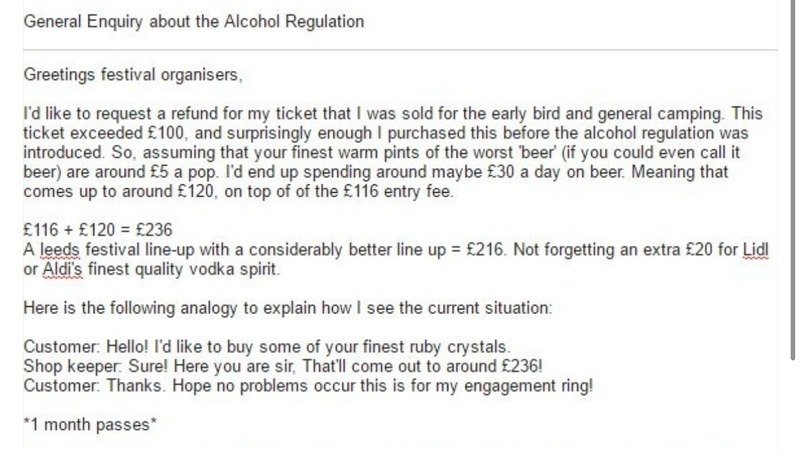Click the email subject line field
800x450 pixels.
pos(400,21)
